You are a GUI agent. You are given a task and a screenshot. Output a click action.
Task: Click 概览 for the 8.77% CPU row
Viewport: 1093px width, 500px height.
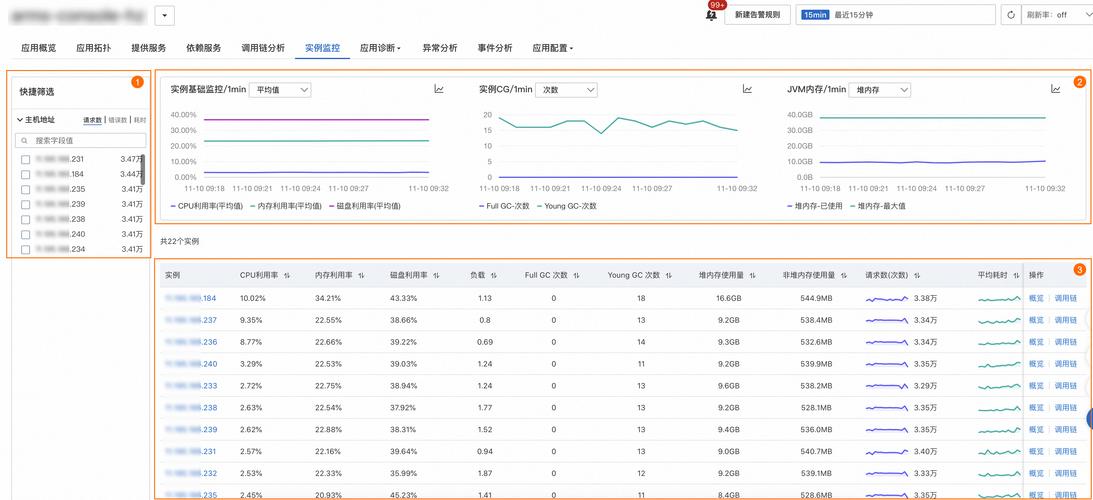(x=1037, y=342)
